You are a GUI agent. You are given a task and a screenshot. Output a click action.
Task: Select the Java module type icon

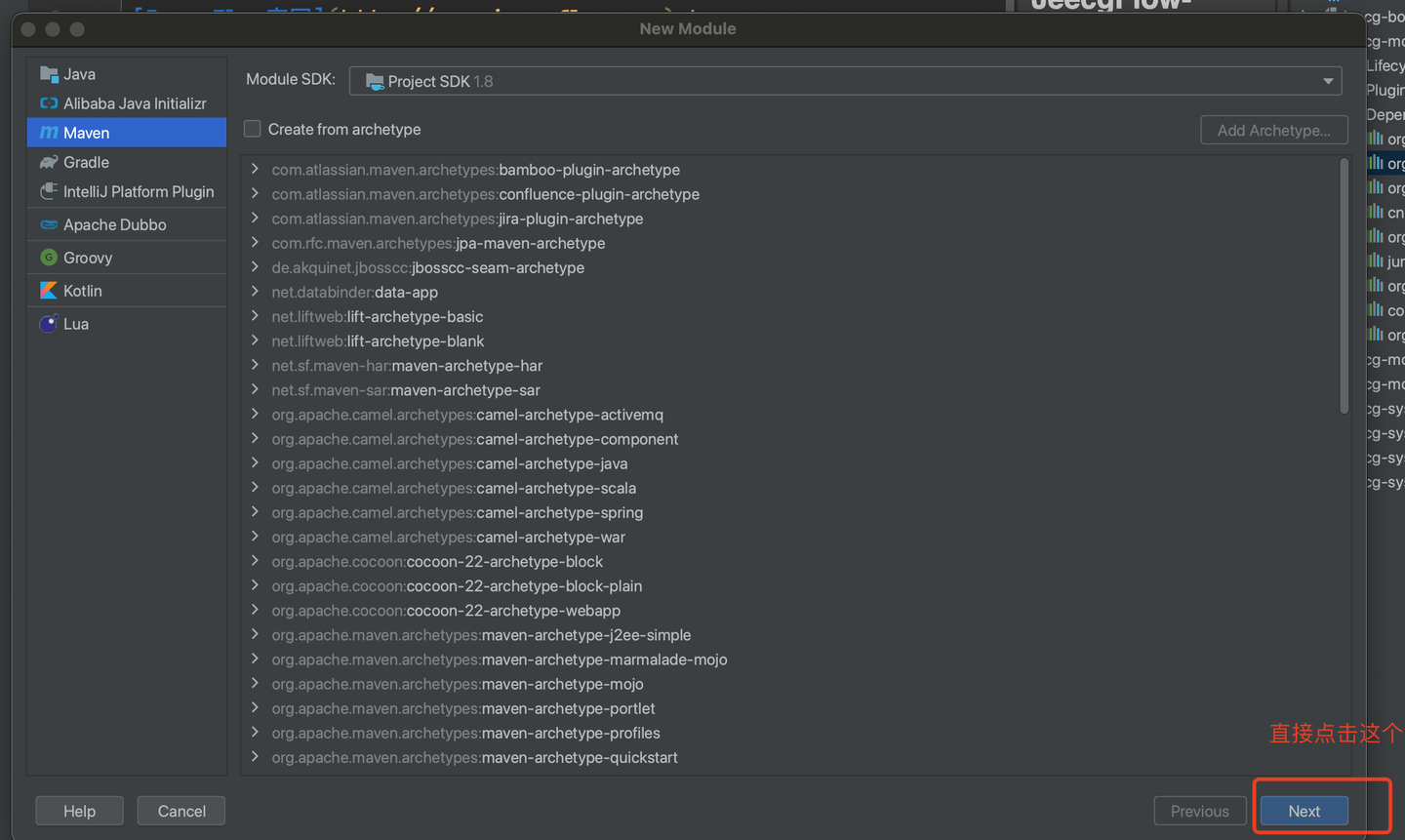(x=49, y=74)
